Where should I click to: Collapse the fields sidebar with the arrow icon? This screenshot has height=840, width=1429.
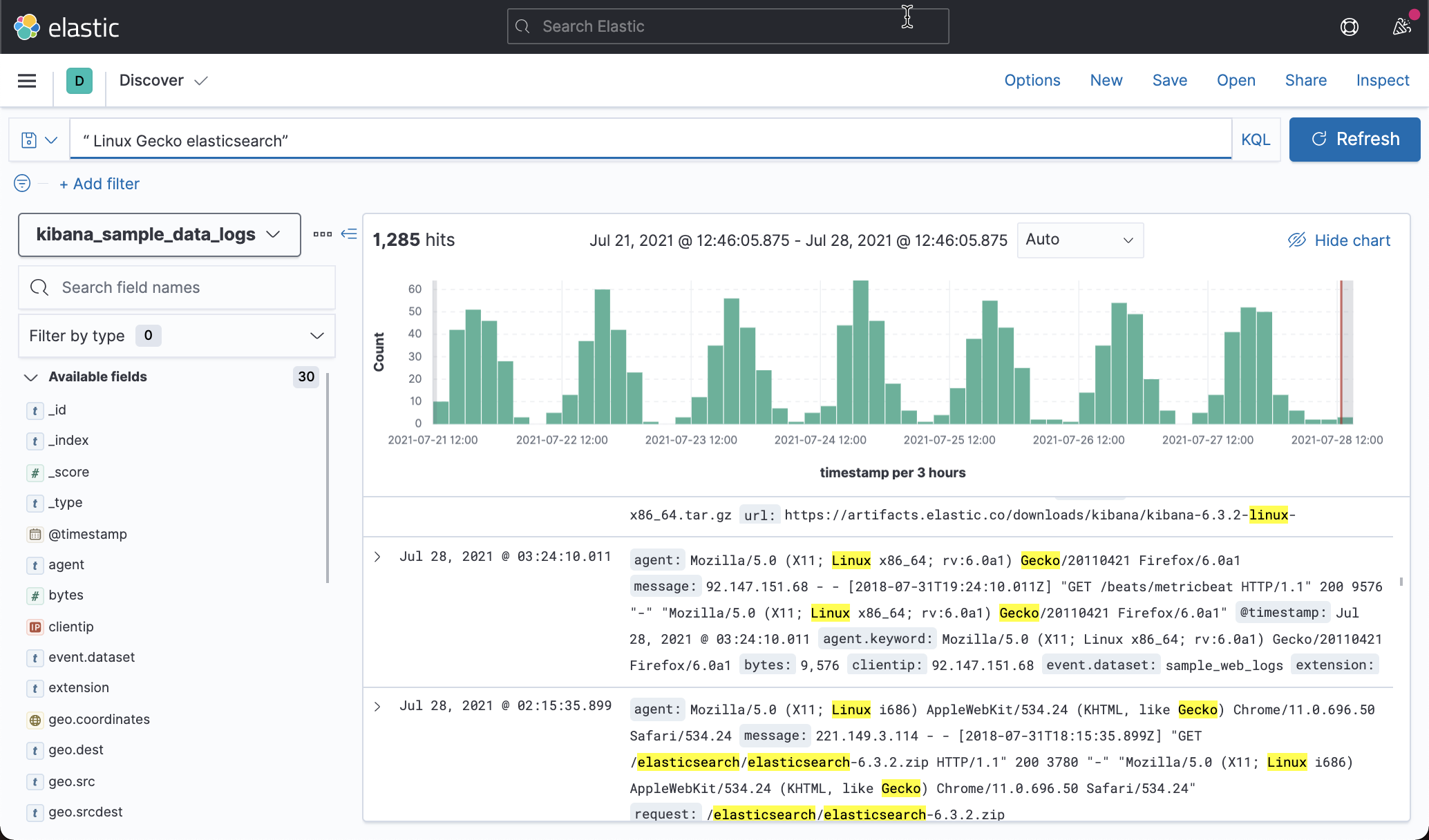tap(350, 234)
